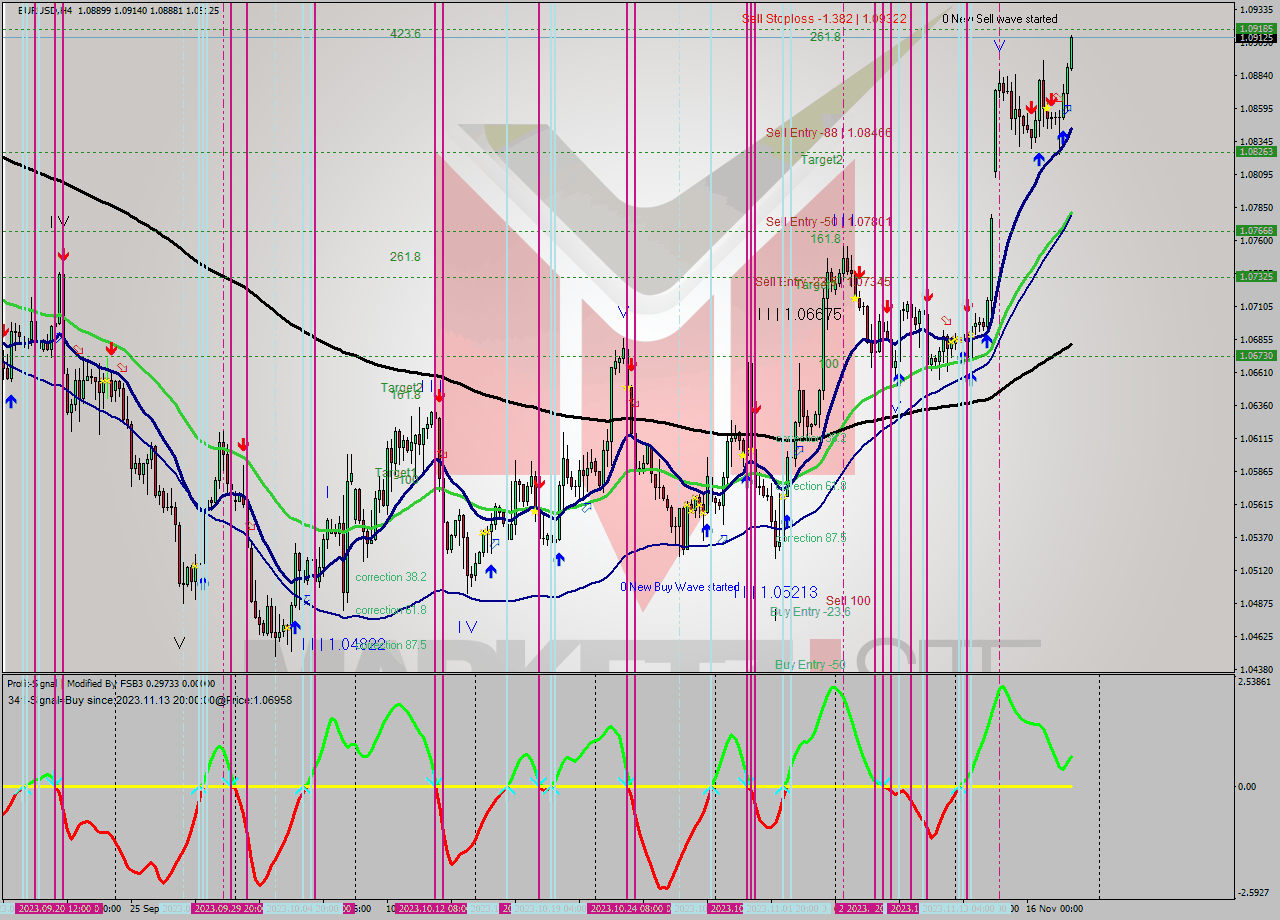Select the 2023.09.20 12:00 date marker
Image resolution: width=1280 pixels, height=920 pixels.
pos(59,908)
